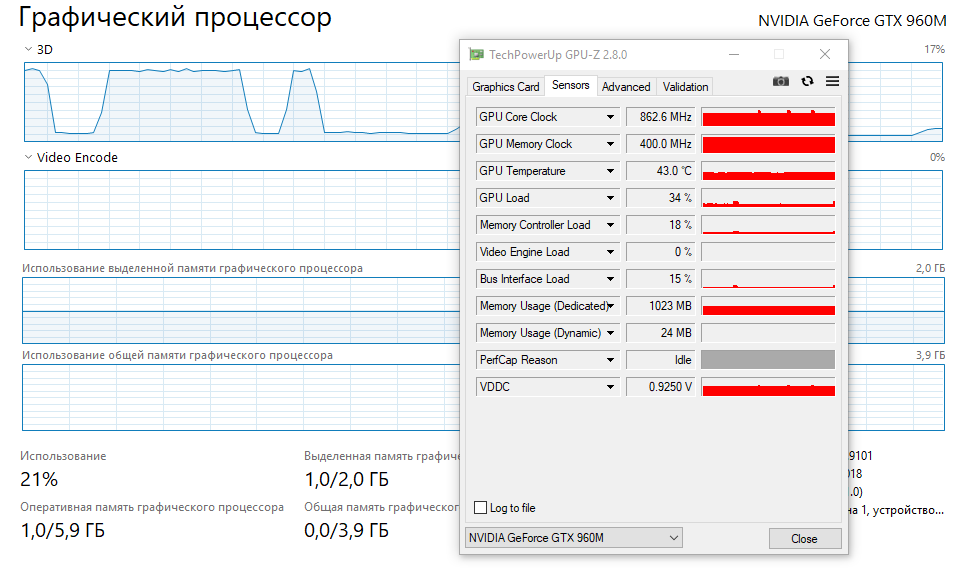Select the Sensors tab
Image resolution: width=958 pixels, height=585 pixels.
coord(571,85)
